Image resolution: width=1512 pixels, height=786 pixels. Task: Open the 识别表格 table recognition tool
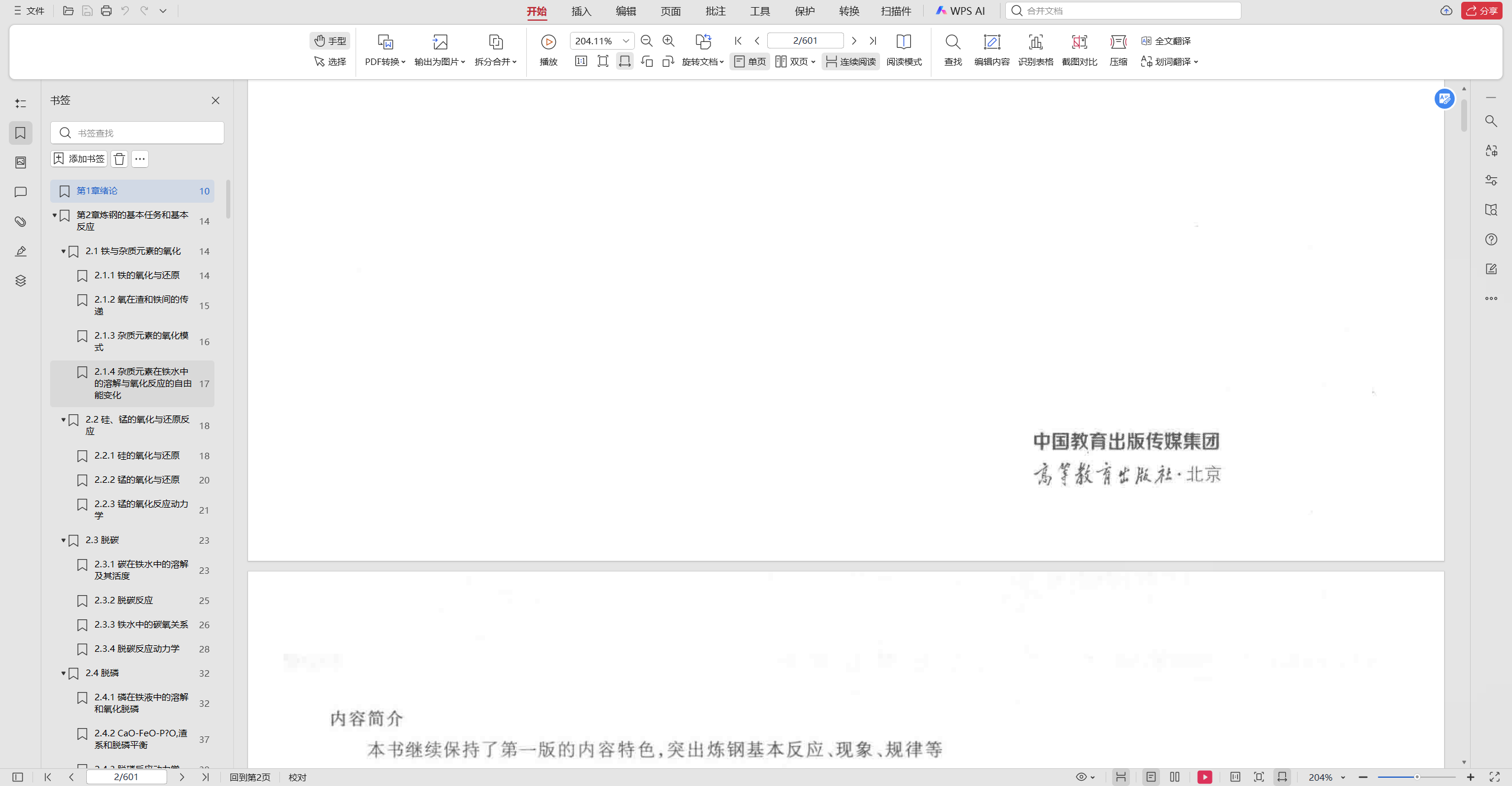(1035, 42)
